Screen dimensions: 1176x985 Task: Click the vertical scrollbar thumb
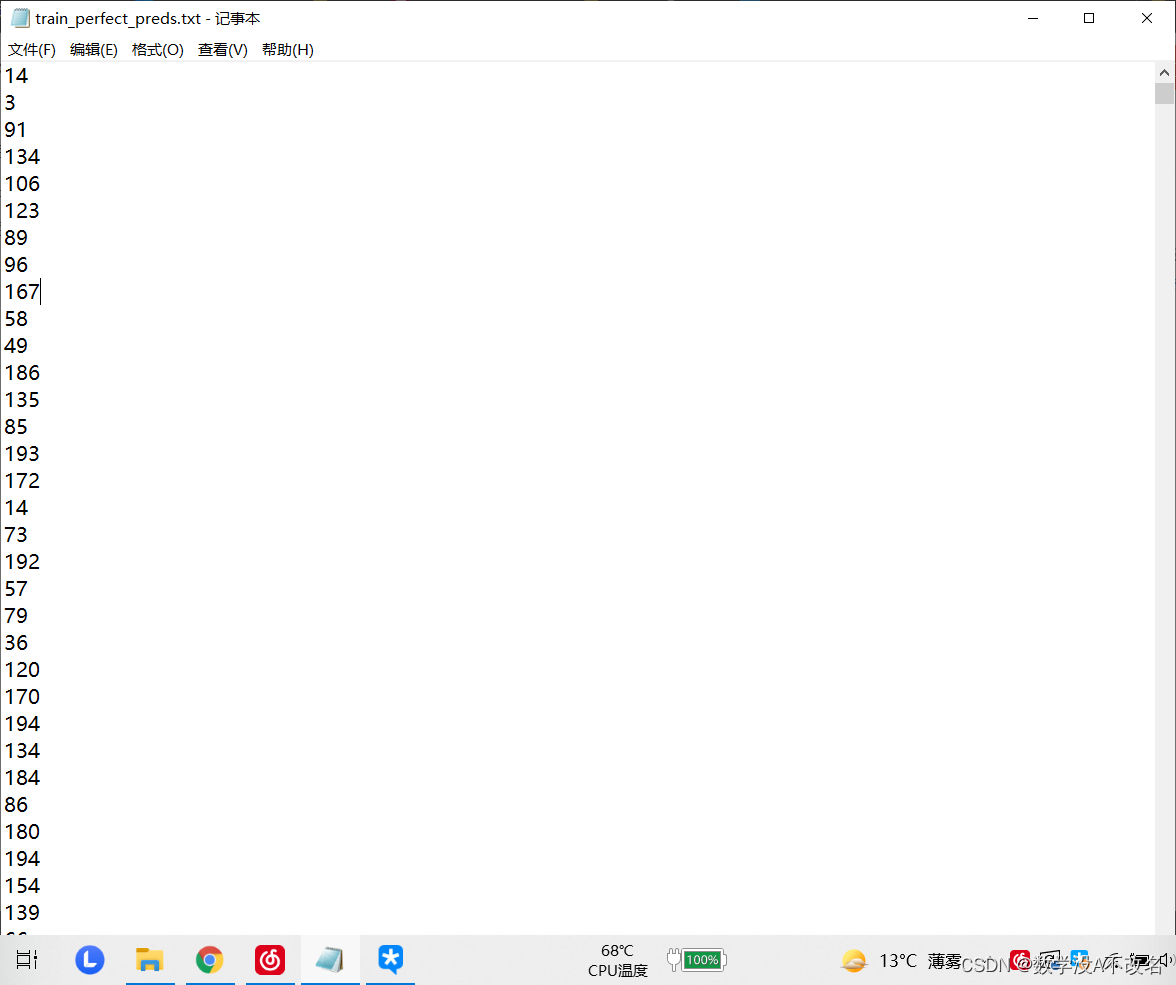point(1164,93)
